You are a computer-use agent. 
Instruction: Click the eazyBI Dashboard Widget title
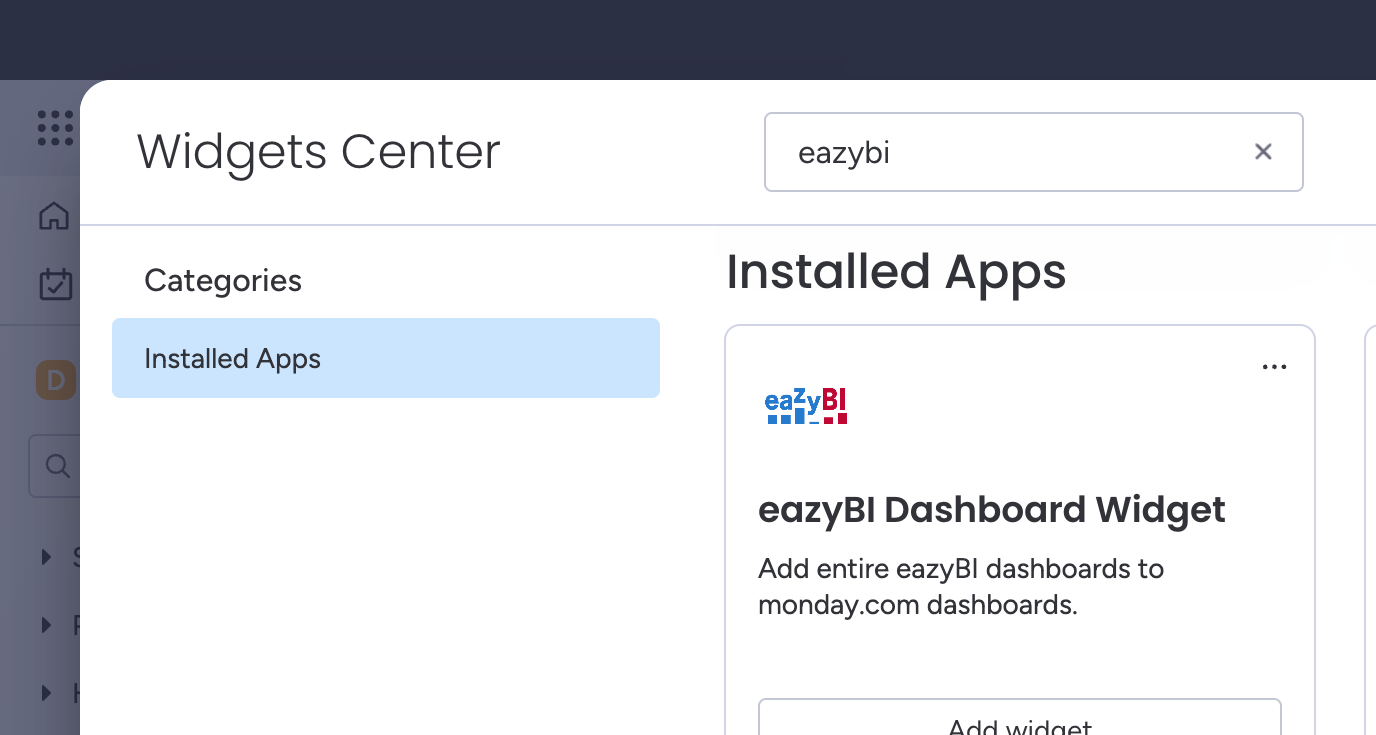992,510
